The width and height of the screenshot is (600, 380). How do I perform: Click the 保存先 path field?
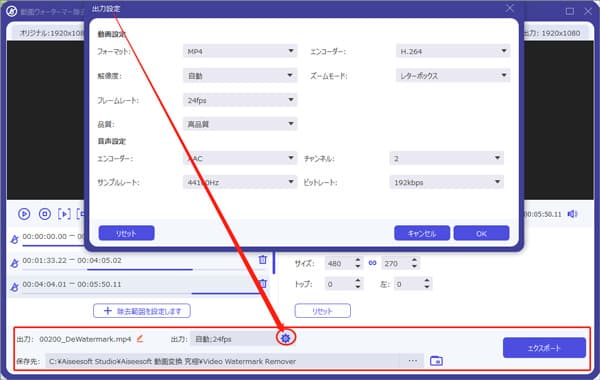(x=222, y=361)
